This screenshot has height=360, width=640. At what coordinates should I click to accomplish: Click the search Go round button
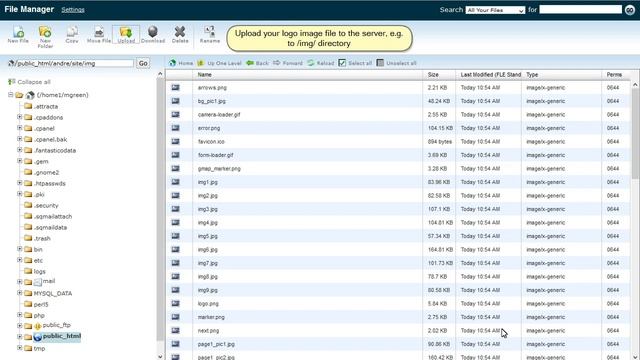[x=630, y=10]
